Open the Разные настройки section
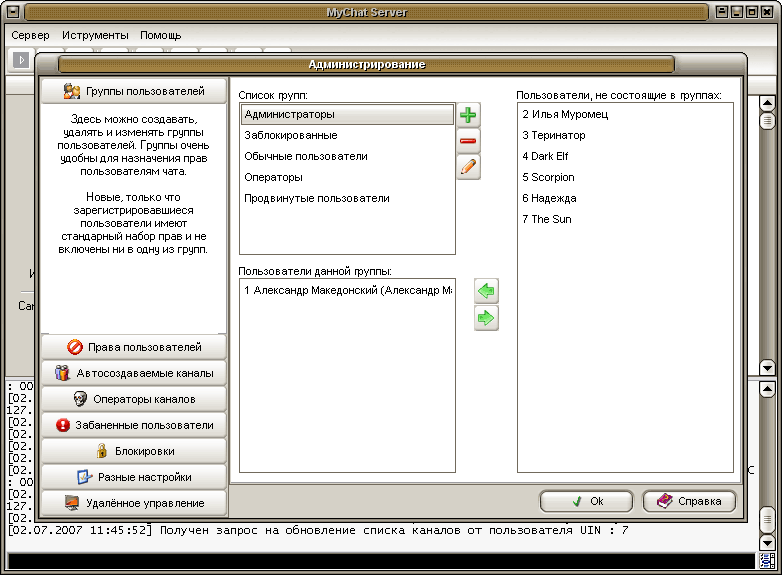Image resolution: width=782 pixels, height=575 pixels. point(134,477)
